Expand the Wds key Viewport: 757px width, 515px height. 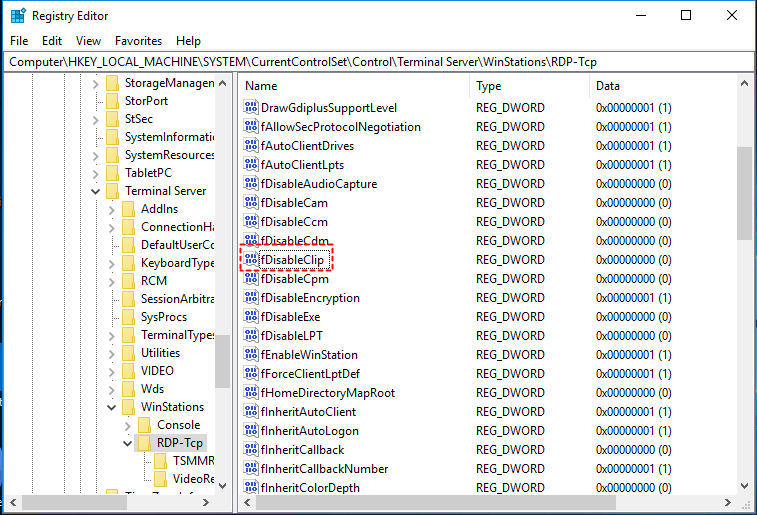112,390
